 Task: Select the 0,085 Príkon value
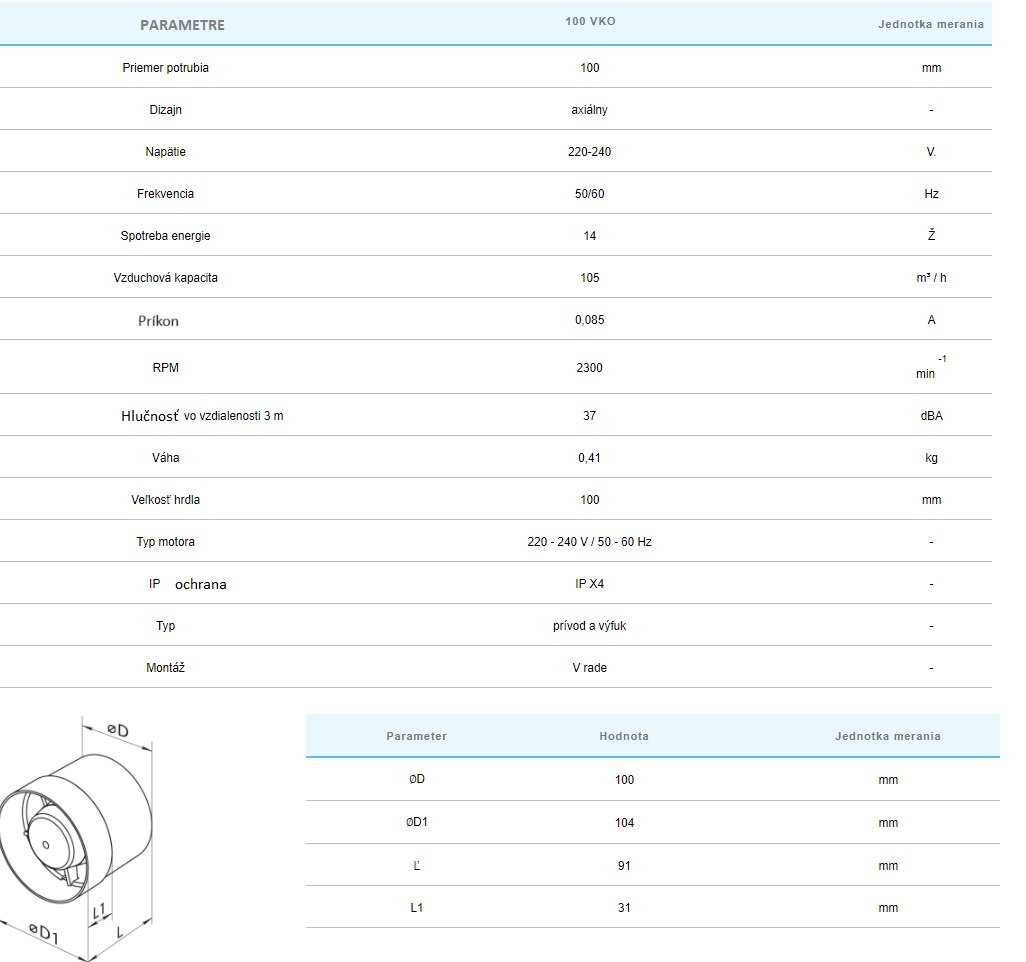589,320
